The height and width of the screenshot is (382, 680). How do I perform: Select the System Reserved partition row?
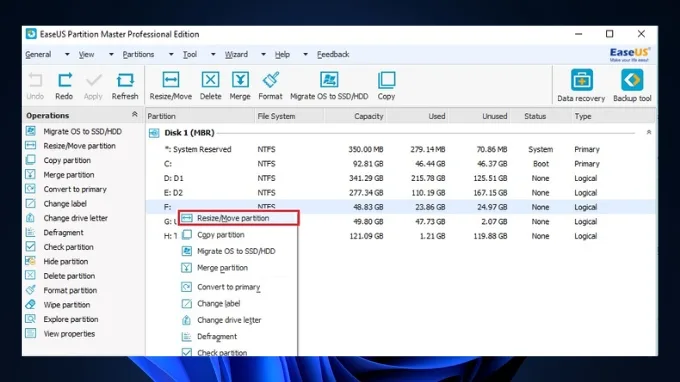(400, 149)
